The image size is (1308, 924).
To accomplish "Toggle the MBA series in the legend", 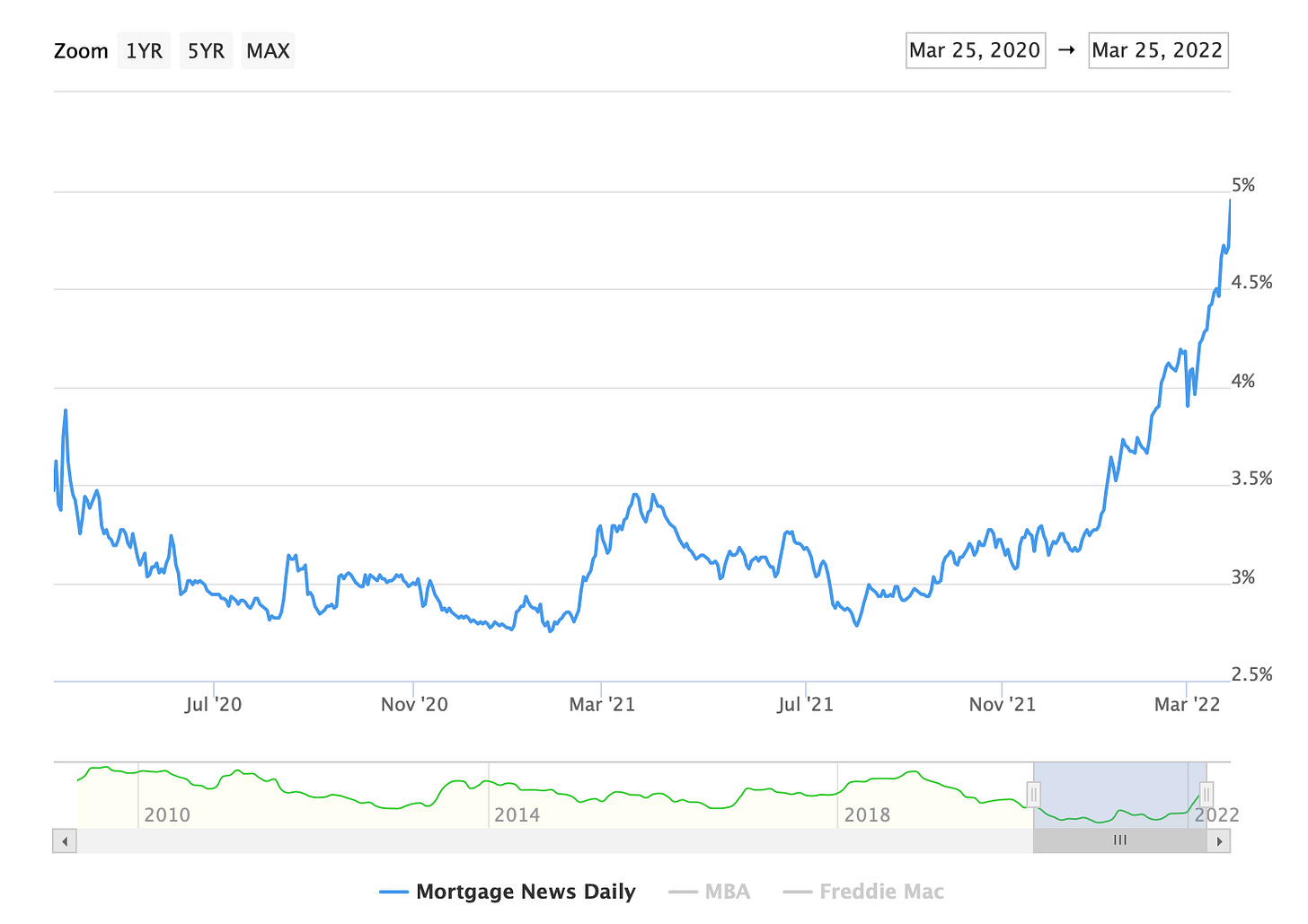I will click(x=710, y=892).
